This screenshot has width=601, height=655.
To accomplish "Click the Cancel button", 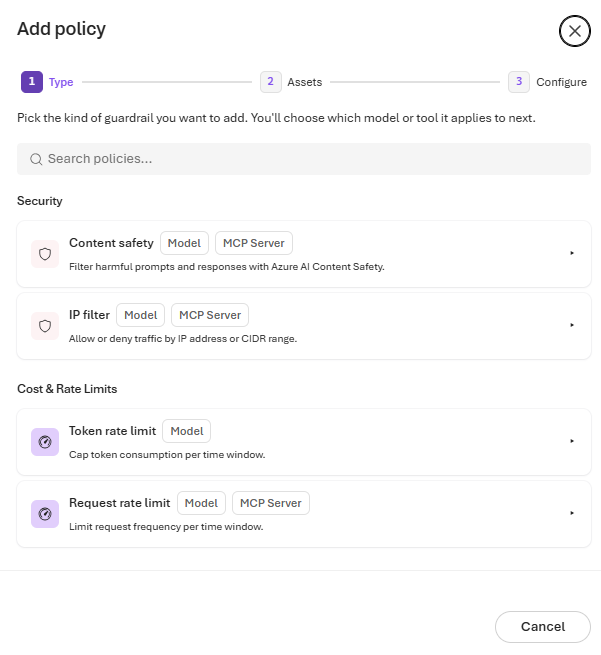I will (543, 627).
